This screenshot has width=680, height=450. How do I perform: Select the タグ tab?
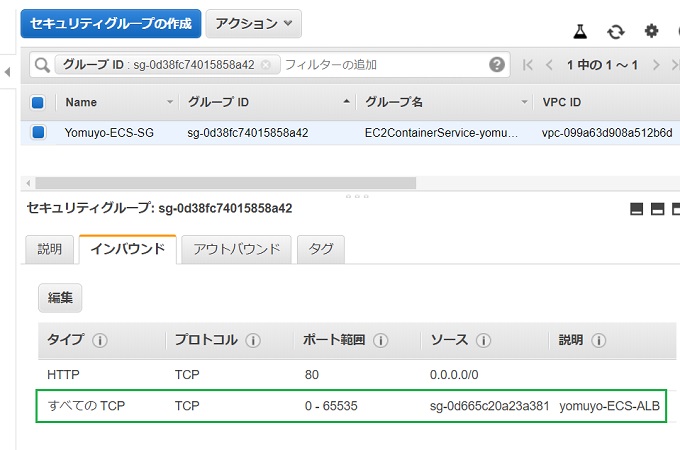tap(321, 249)
